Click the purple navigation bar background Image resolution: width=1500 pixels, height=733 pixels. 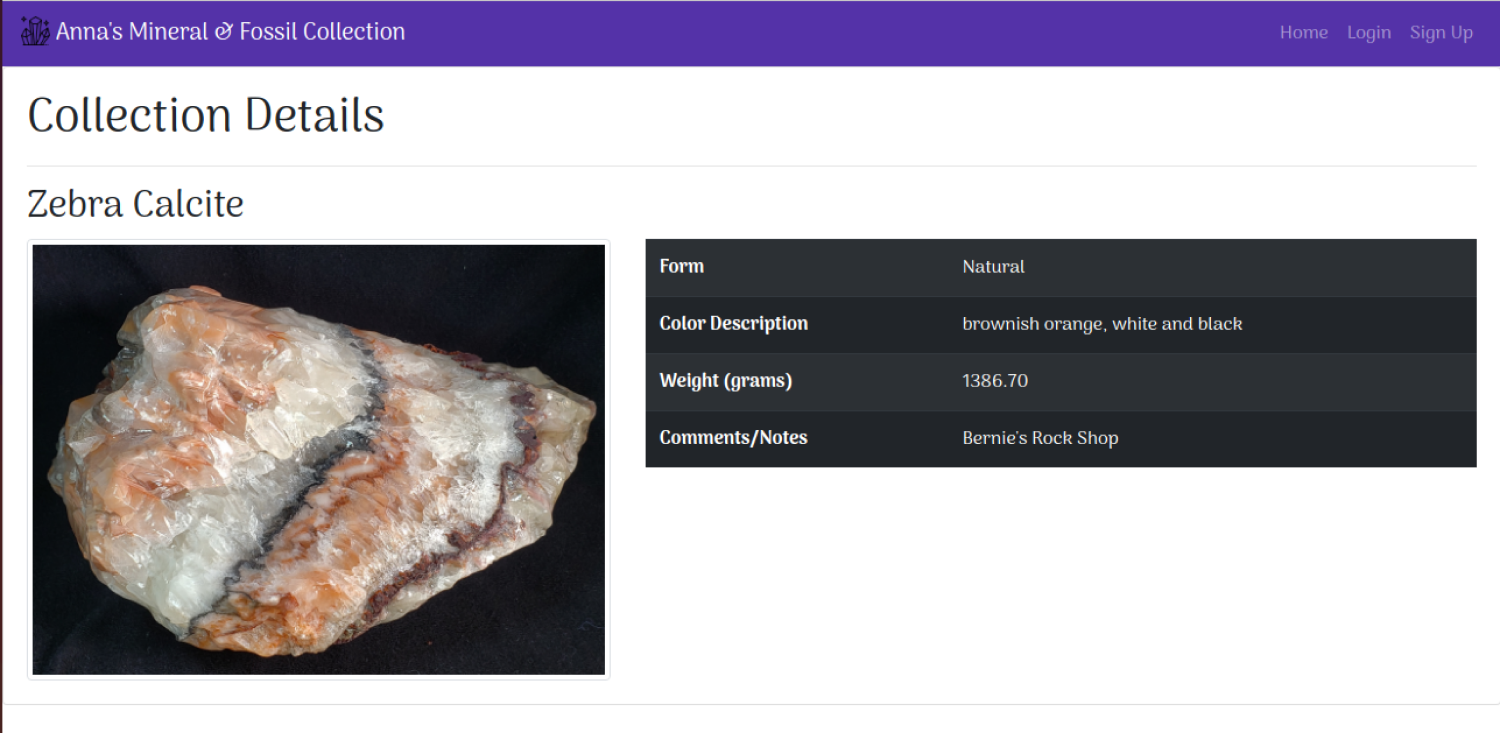[800, 32]
